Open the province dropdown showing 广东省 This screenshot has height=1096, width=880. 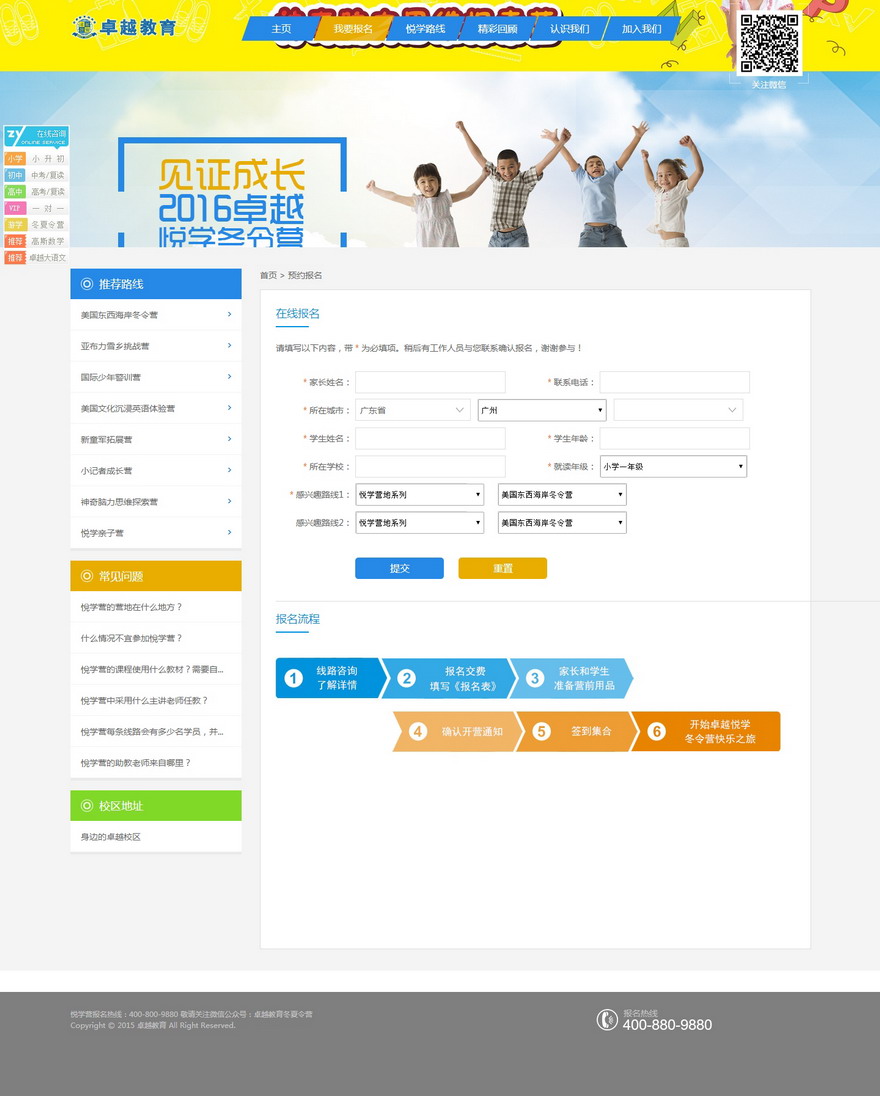pos(412,410)
